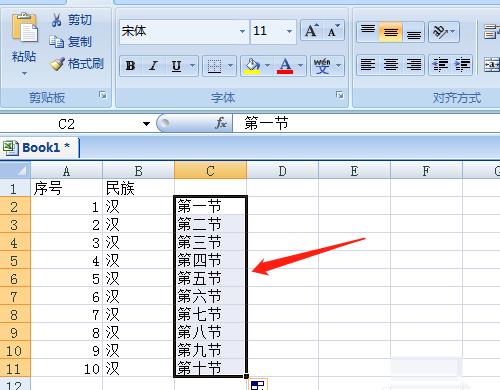This screenshot has height=390, width=500.
Task: Click the Copy (复制) button
Action: (x=70, y=42)
